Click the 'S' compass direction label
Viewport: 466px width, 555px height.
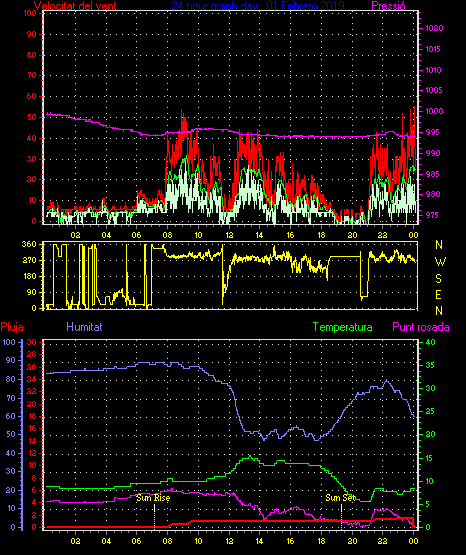pos(438,279)
